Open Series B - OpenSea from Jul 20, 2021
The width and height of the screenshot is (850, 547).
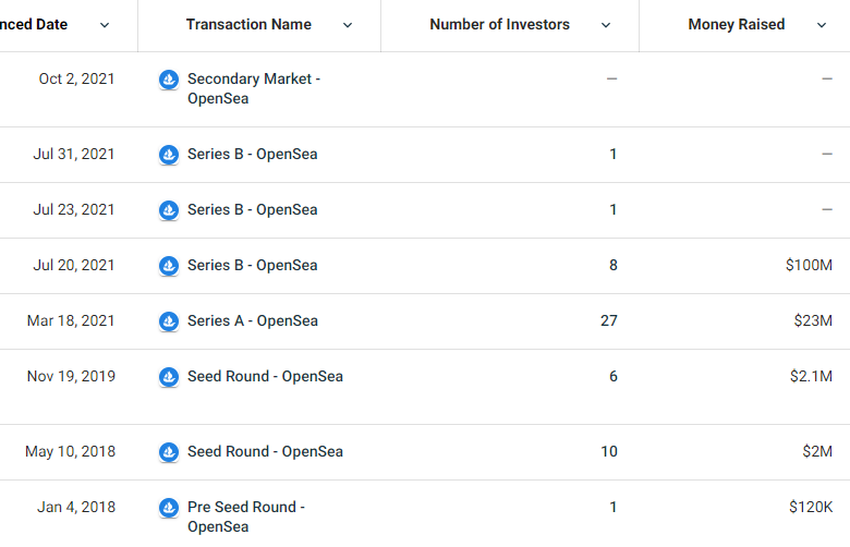[252, 265]
